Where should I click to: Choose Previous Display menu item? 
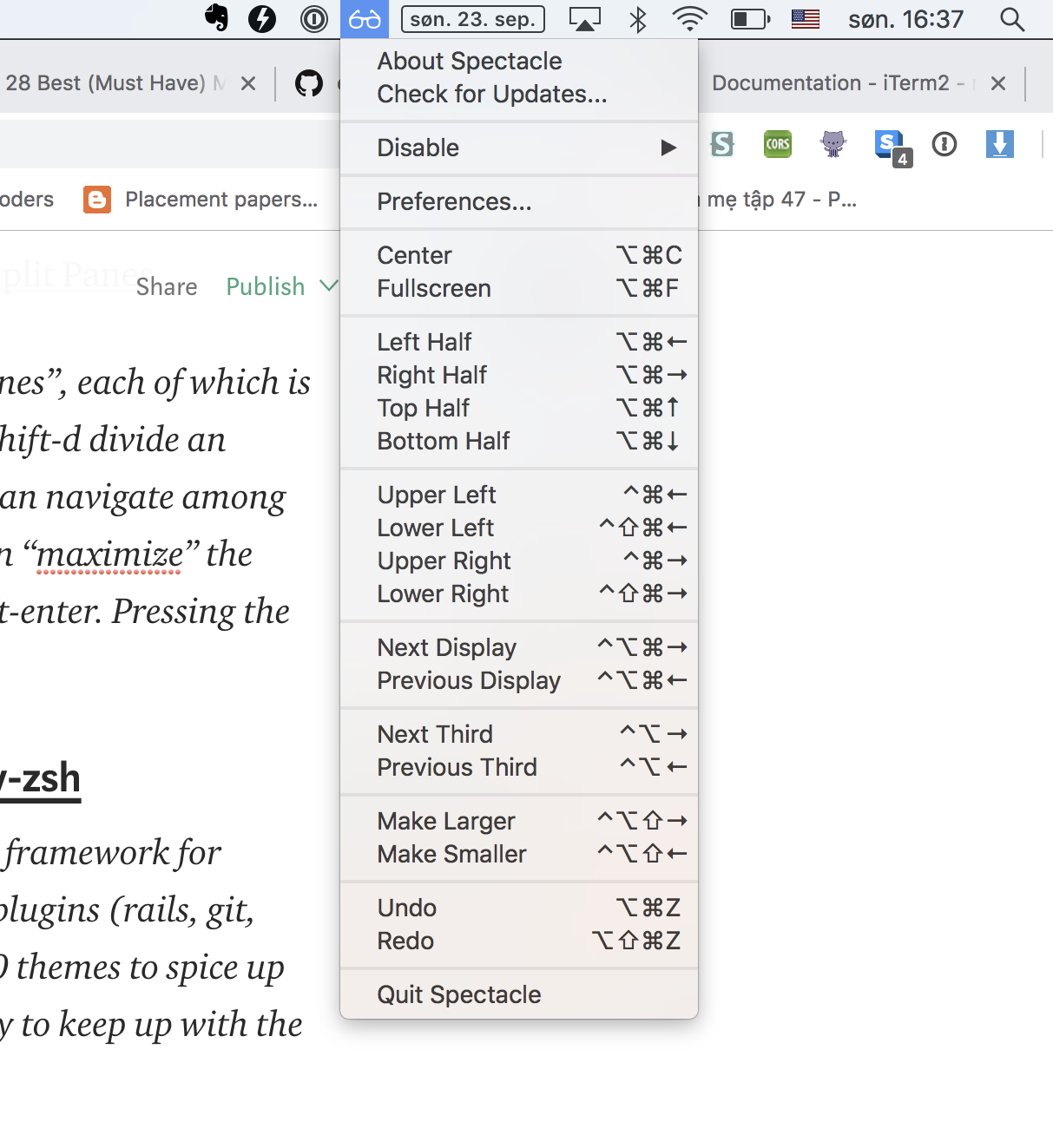pos(519,680)
